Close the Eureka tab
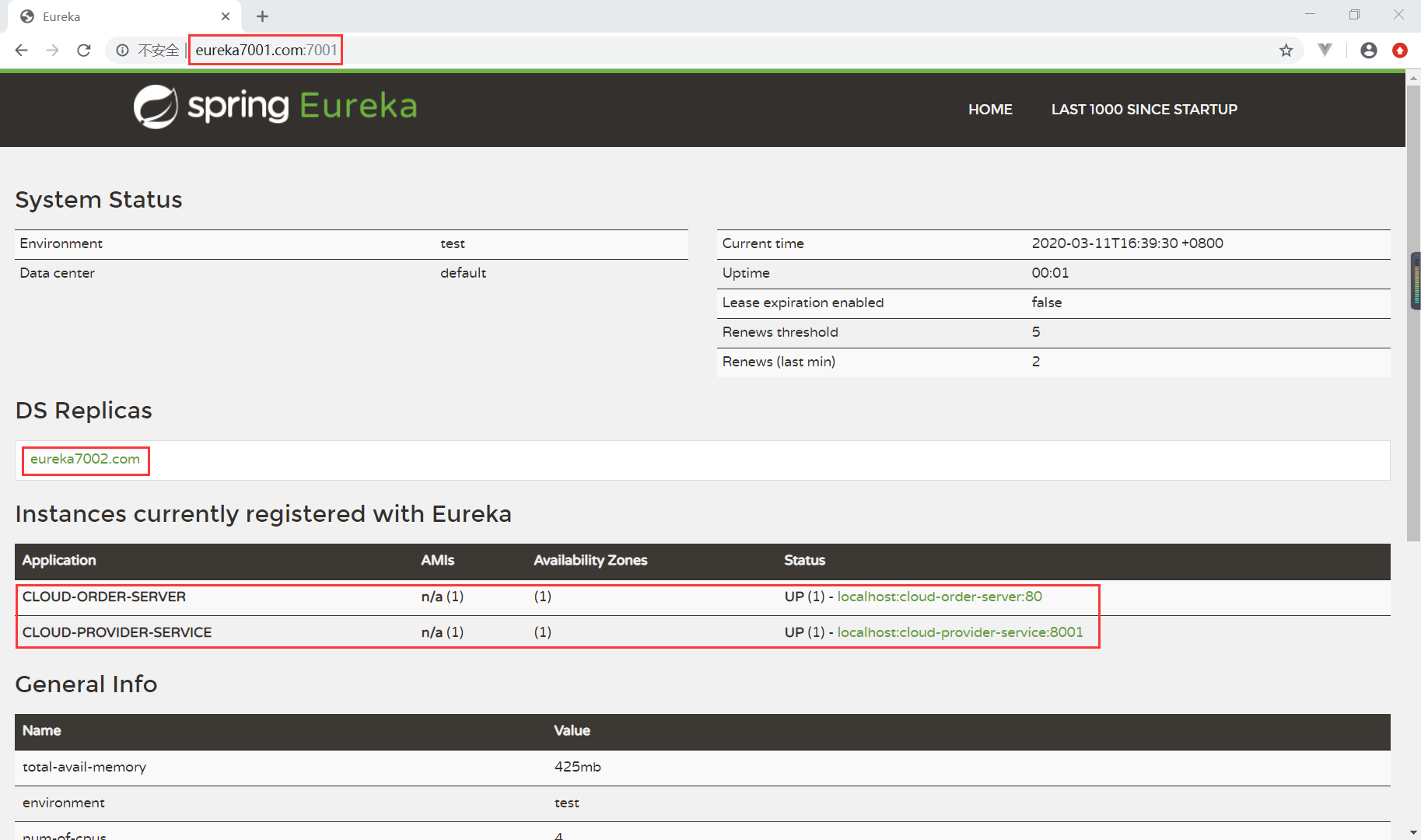Viewport: 1421px width, 840px height. (x=226, y=16)
